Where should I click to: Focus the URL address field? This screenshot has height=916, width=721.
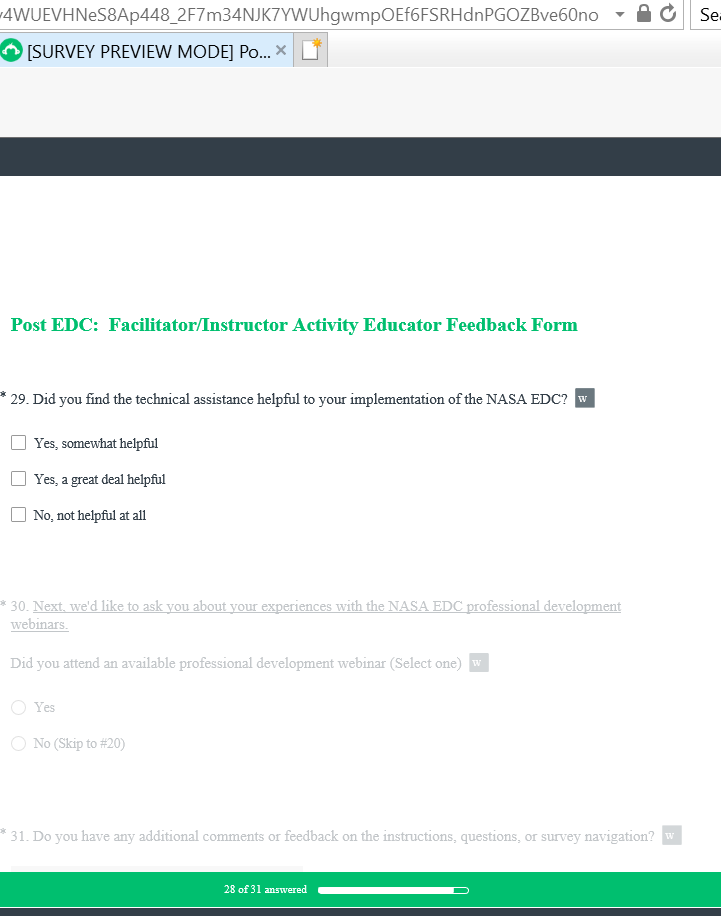(x=300, y=15)
